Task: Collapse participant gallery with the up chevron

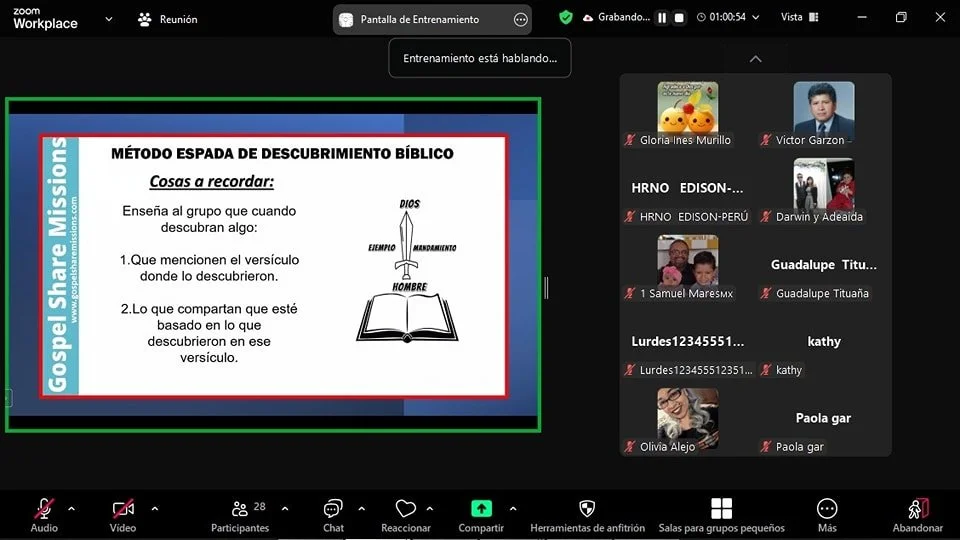Action: tap(756, 59)
